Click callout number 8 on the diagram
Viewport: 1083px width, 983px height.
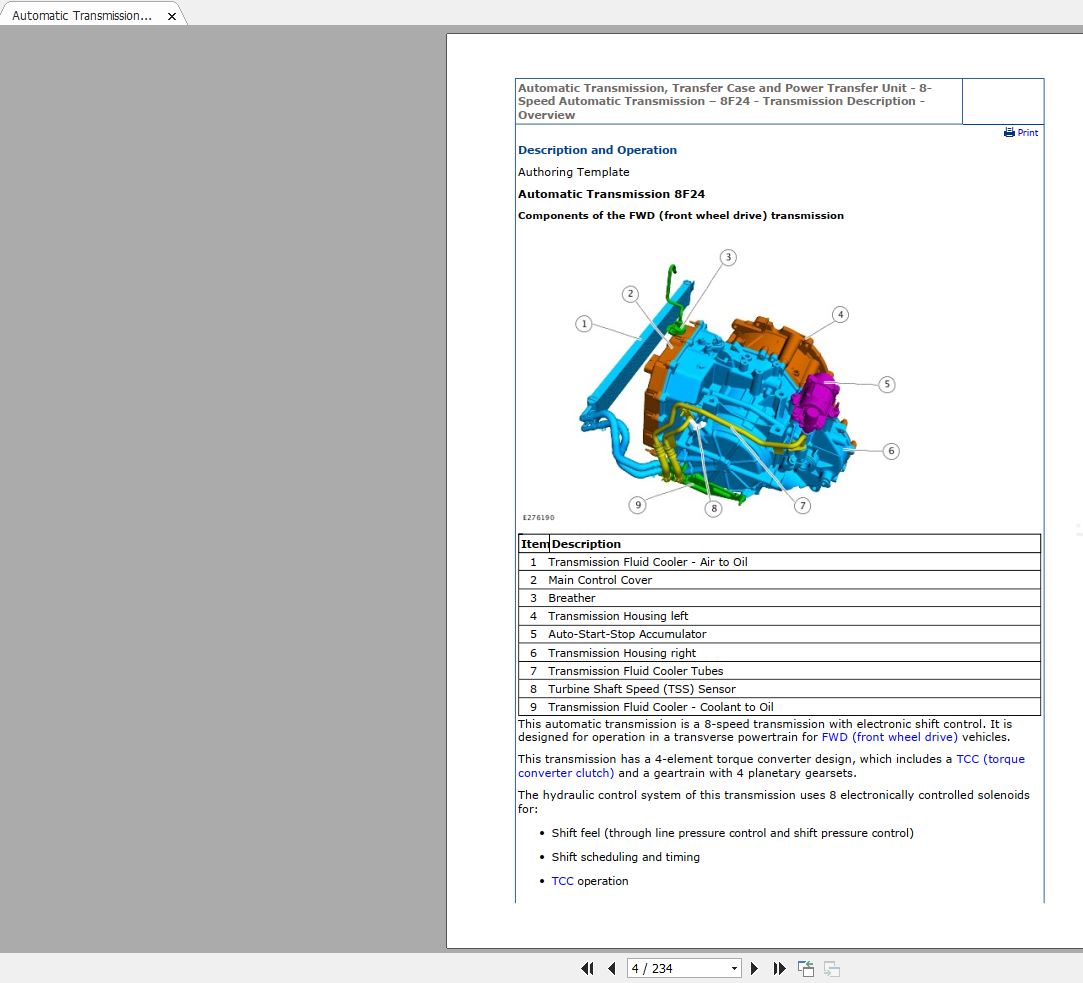click(713, 508)
